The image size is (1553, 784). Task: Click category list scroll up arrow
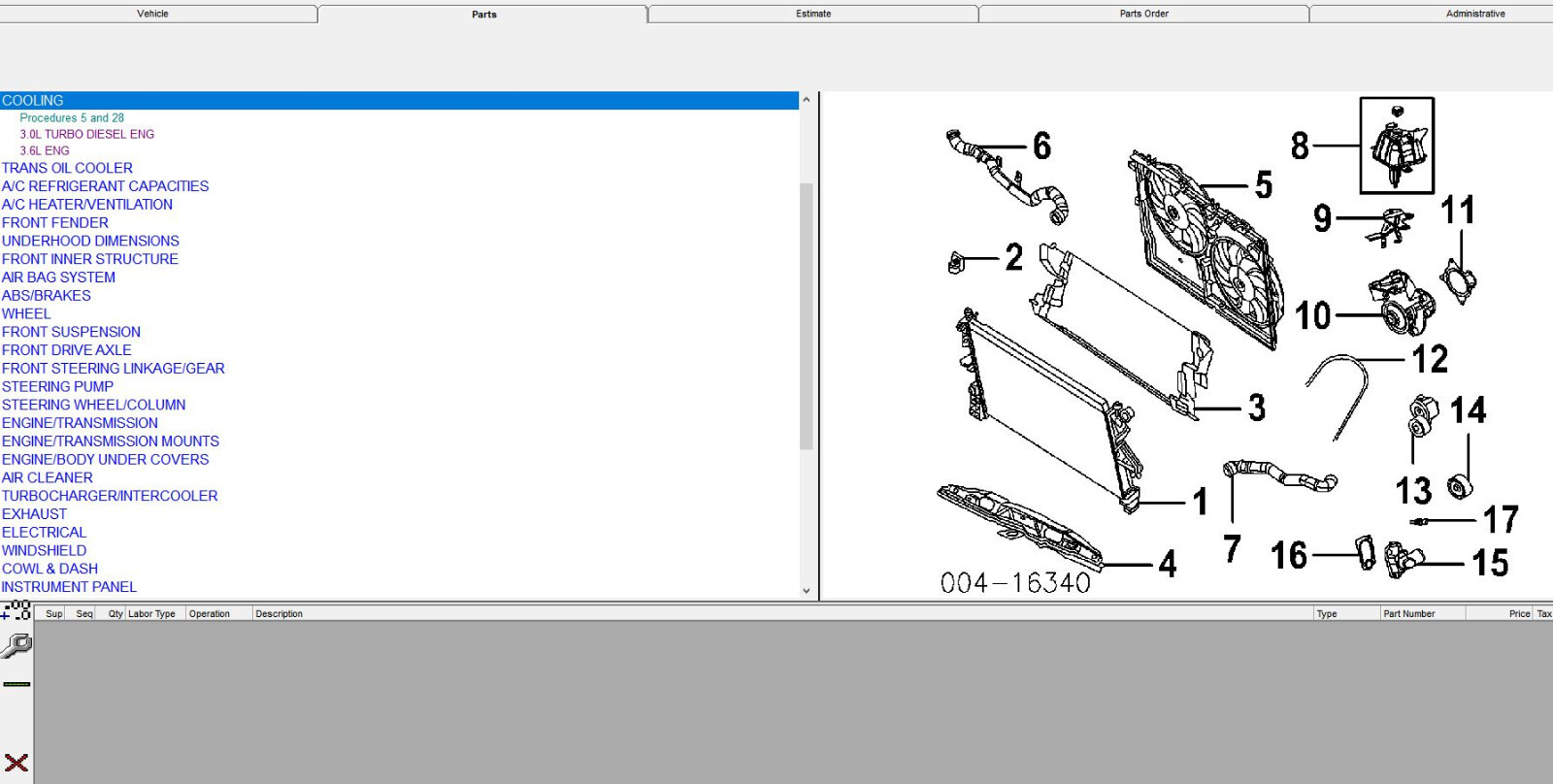click(806, 100)
